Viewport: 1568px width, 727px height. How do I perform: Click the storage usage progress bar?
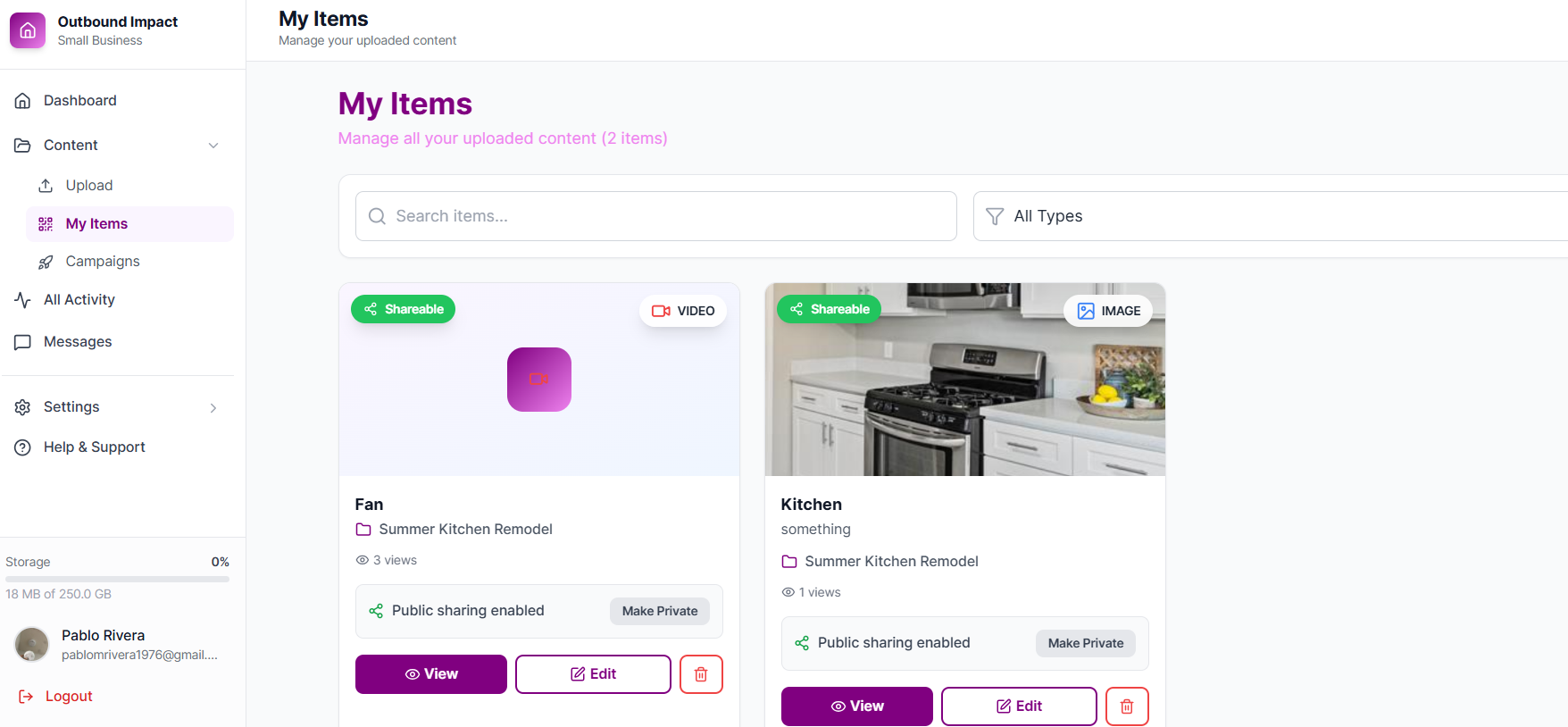click(117, 579)
